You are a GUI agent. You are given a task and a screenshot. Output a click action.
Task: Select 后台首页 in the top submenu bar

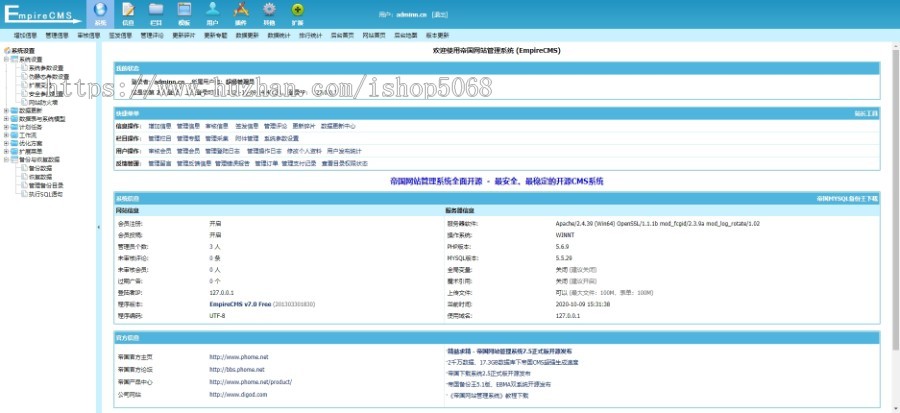pyautogui.click(x=342, y=36)
